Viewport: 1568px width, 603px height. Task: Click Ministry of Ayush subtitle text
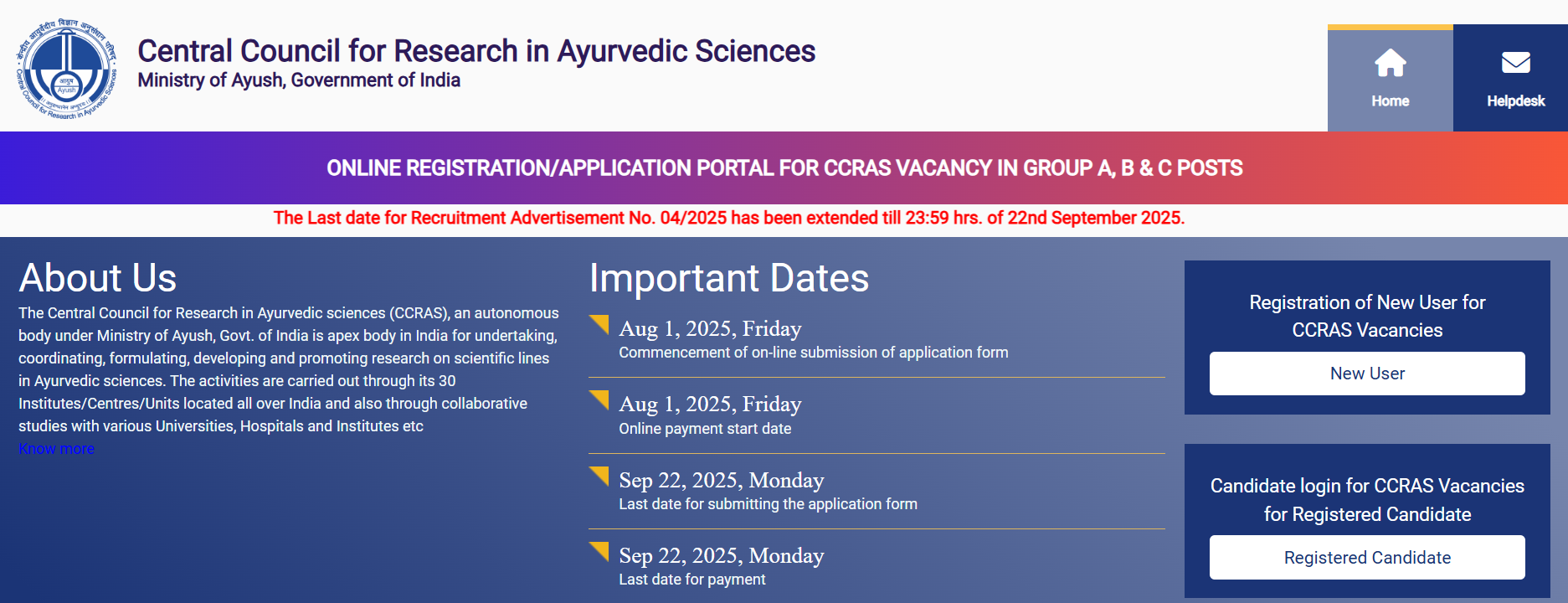[x=299, y=80]
